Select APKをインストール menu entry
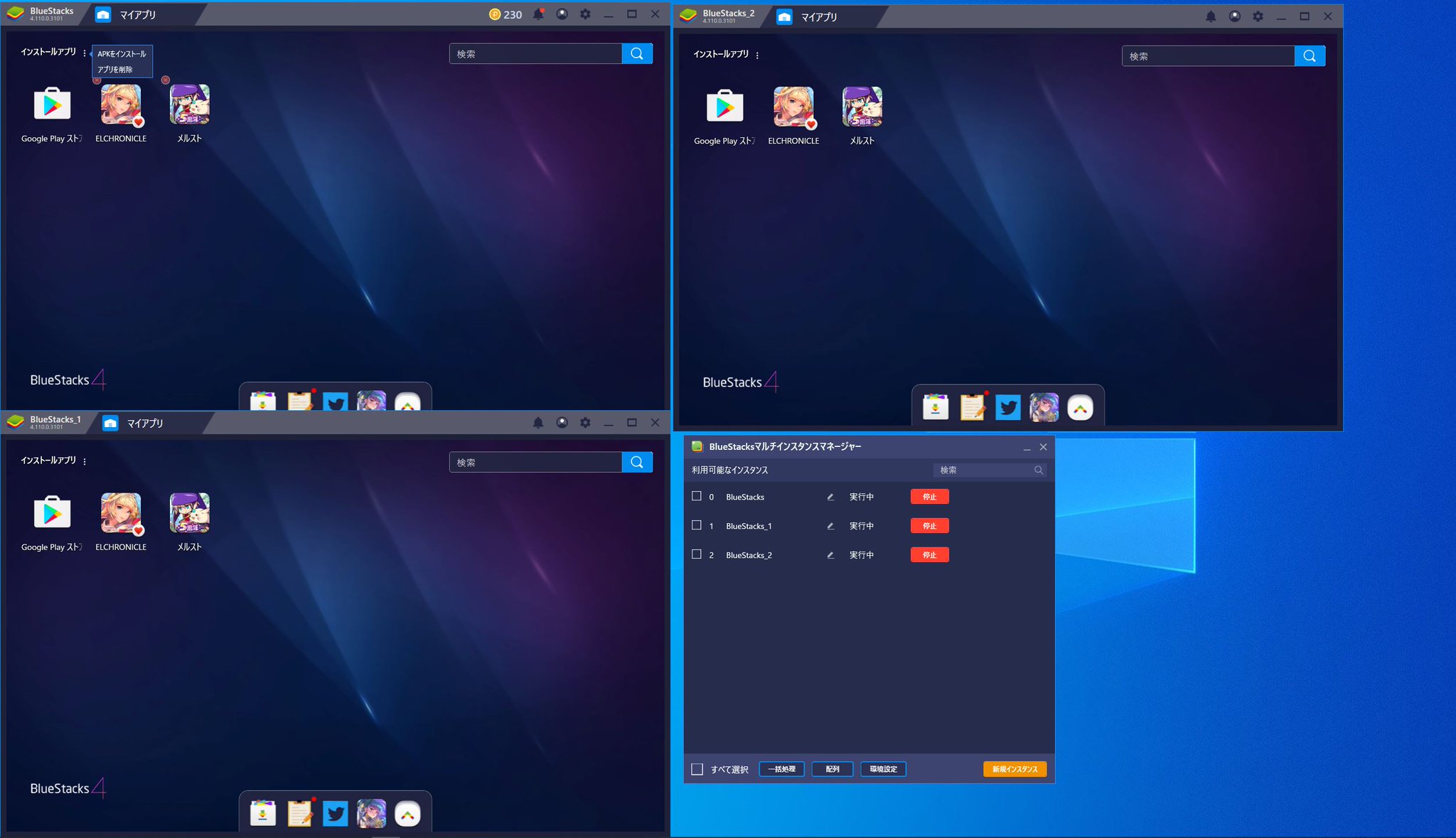 [122, 54]
